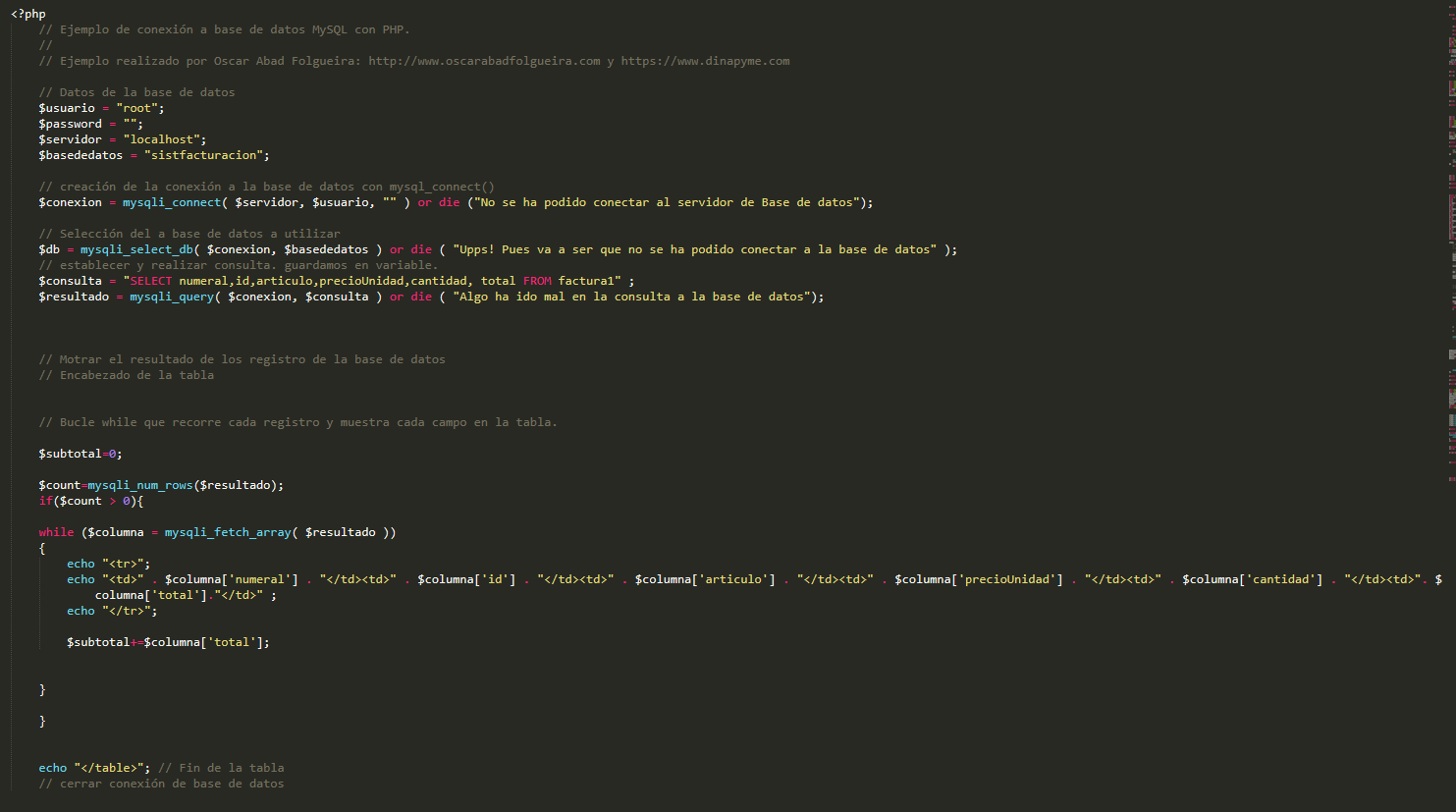
Task: Click the mysqli_connect function name
Action: 172,202
